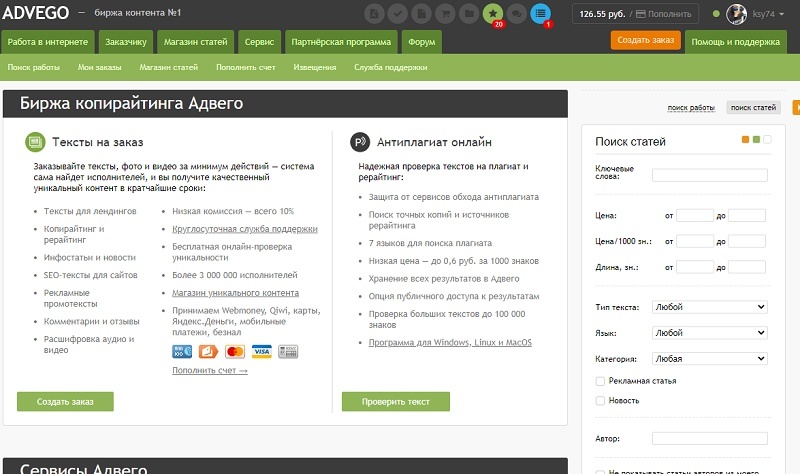Click the Пополнить card link in header
Image resolution: width=800 pixels, height=474 pixels.
click(x=664, y=14)
